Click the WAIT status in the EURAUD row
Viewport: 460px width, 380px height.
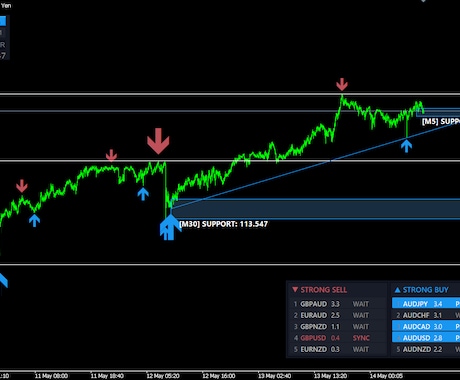(x=361, y=315)
